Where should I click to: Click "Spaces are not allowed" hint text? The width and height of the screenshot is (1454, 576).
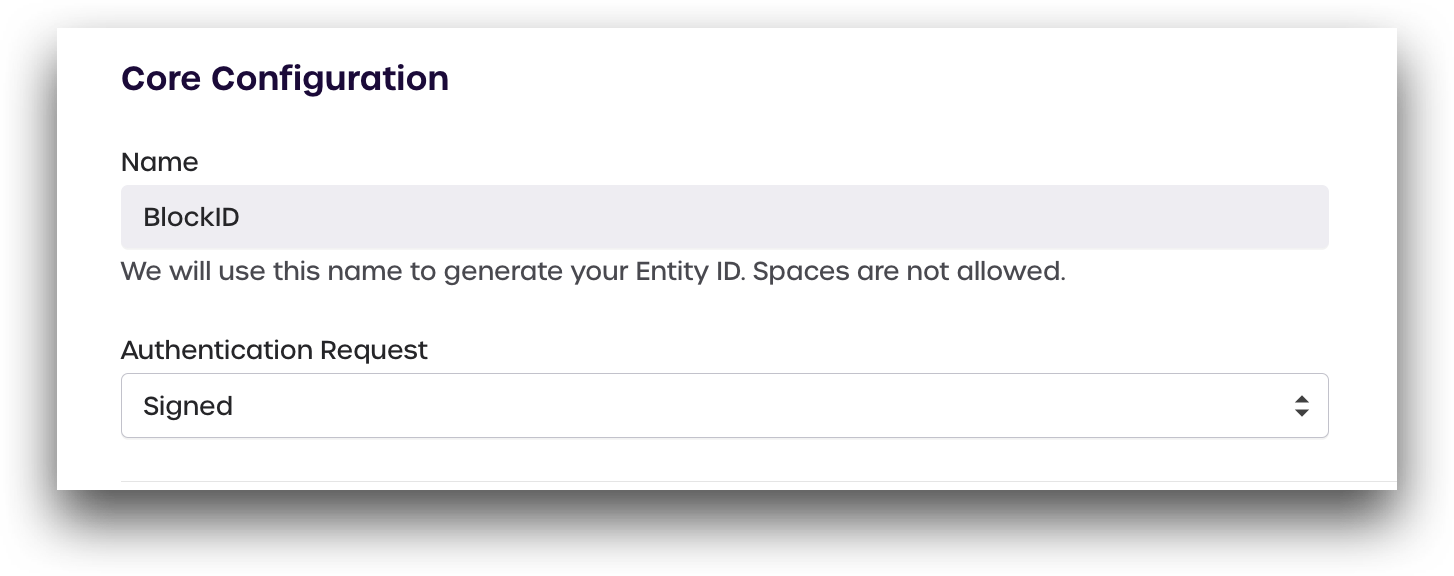point(908,271)
